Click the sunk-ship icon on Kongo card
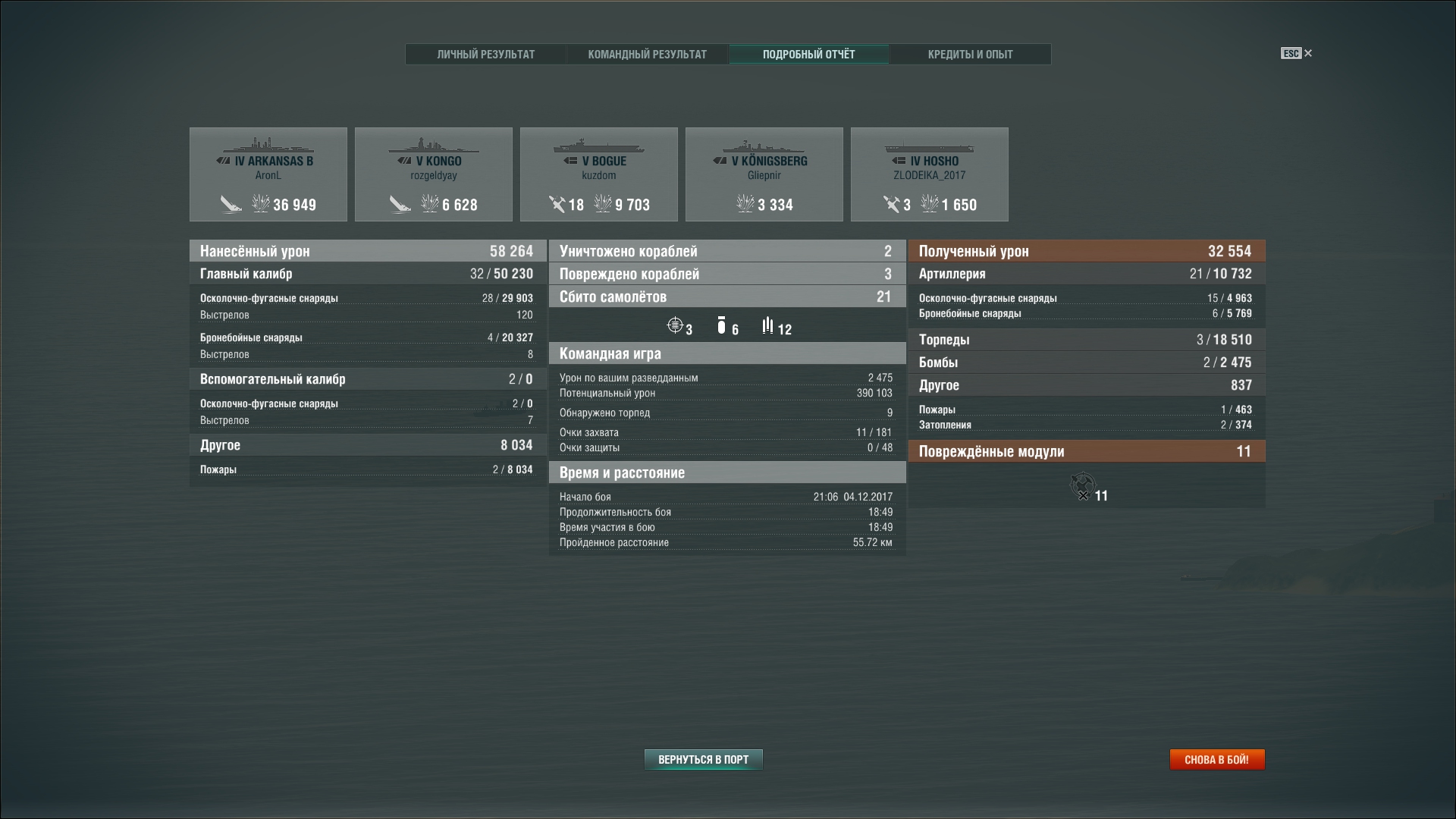The width and height of the screenshot is (1456, 819). pyautogui.click(x=400, y=204)
